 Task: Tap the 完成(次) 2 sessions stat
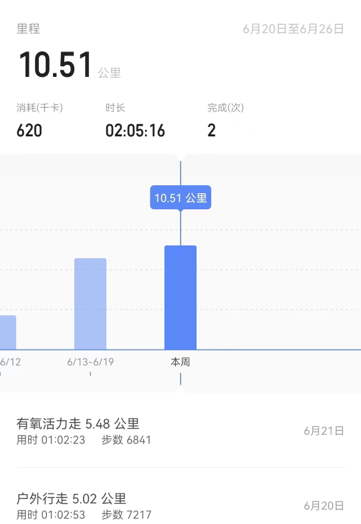[226, 121]
